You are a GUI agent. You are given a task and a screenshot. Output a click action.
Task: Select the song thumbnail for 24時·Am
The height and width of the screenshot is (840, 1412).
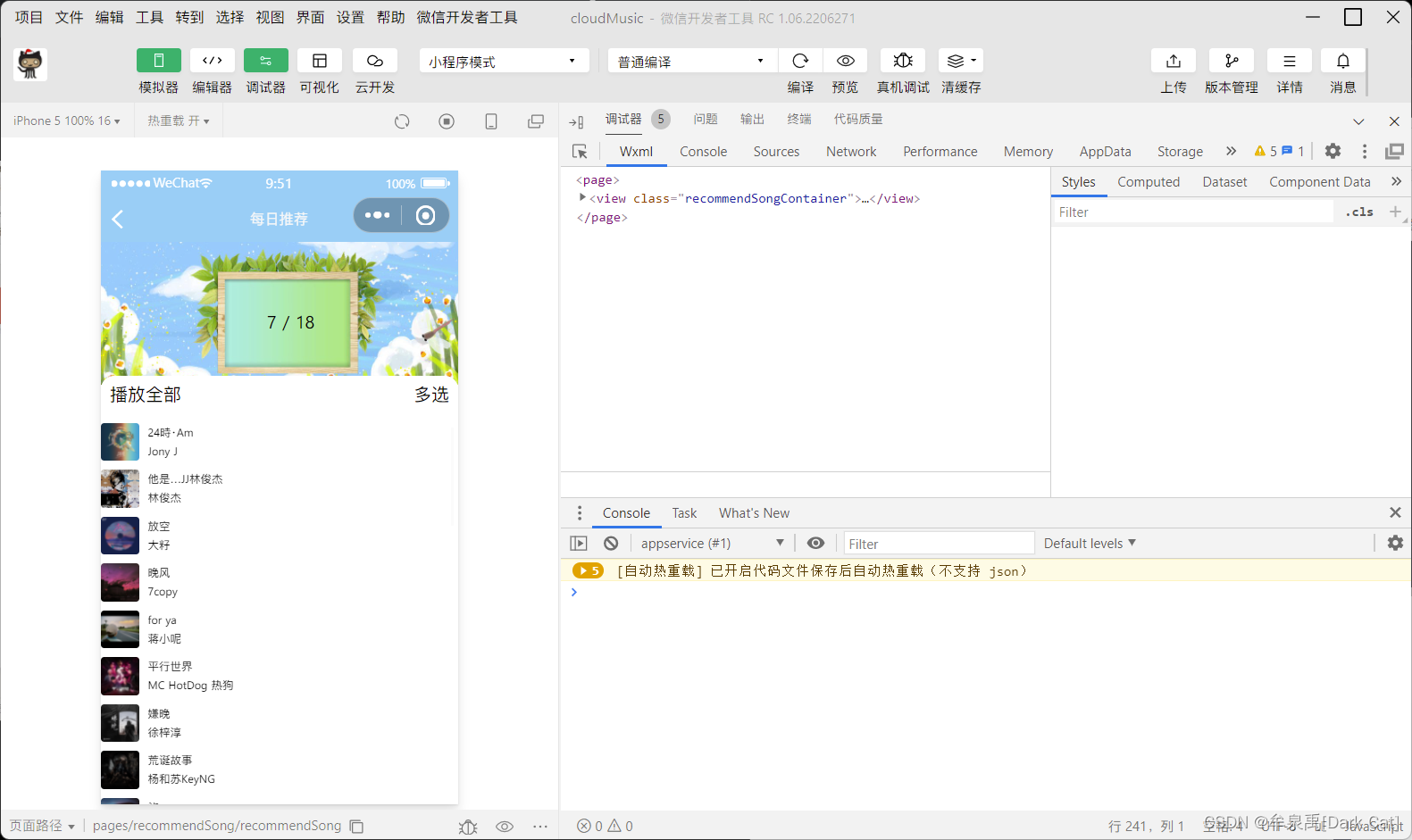click(120, 442)
